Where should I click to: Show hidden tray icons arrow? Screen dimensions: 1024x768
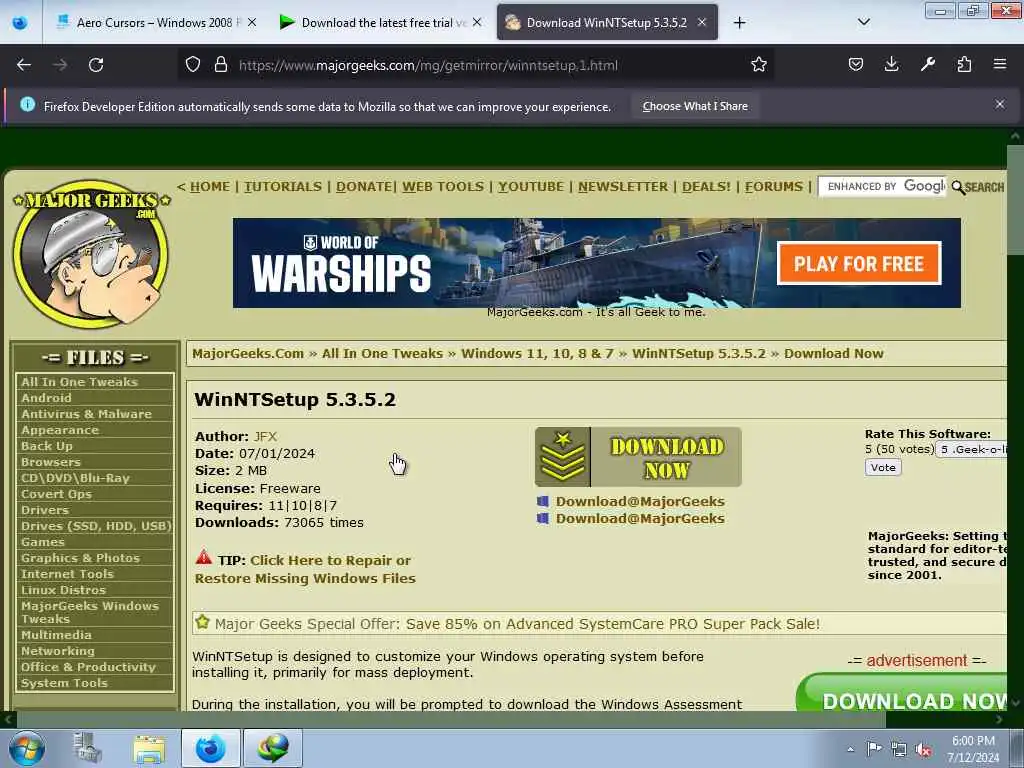[850, 750]
